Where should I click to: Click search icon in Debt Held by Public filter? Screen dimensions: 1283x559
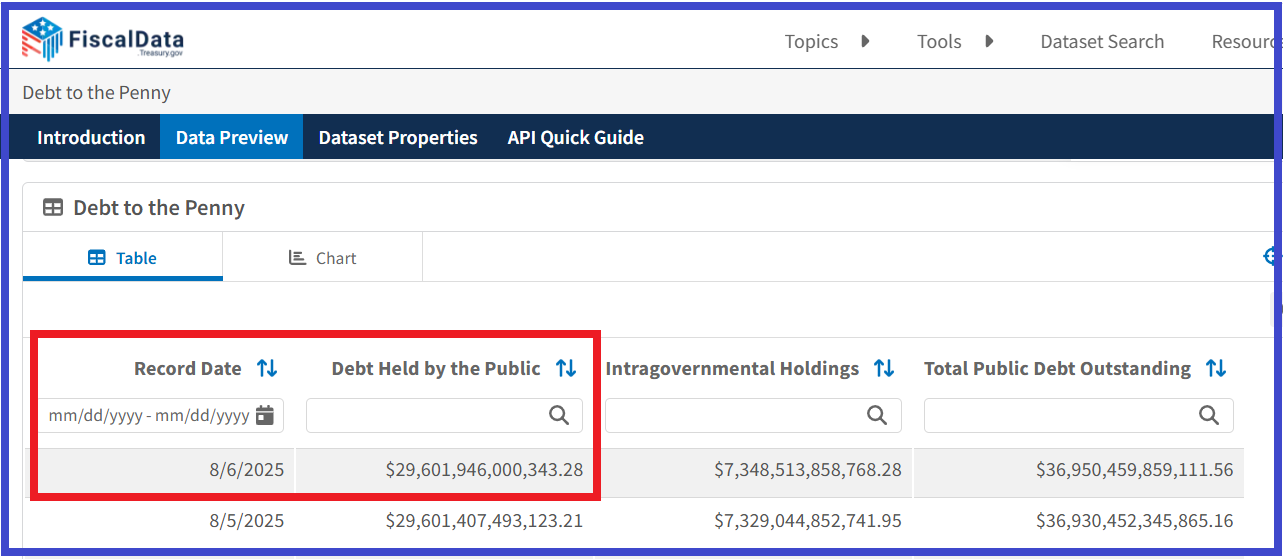point(559,415)
